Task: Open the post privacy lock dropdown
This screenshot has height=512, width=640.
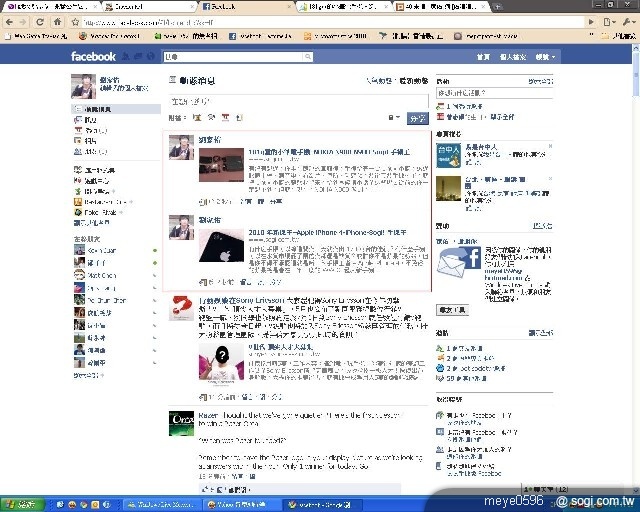Action: pos(393,118)
